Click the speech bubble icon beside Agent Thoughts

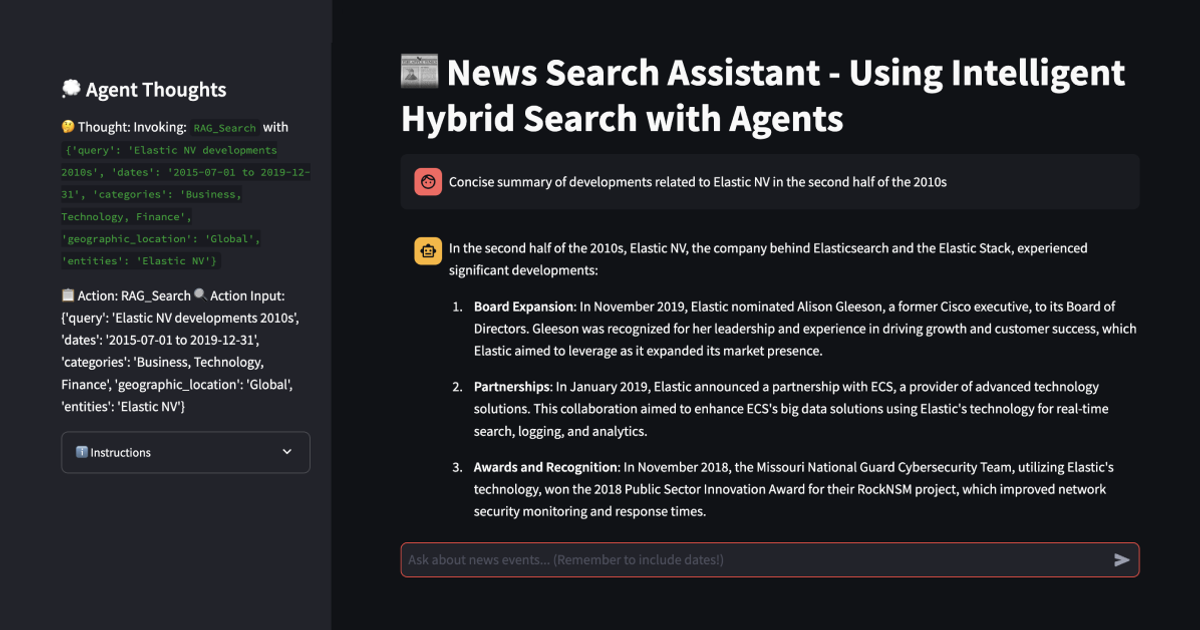coord(70,89)
